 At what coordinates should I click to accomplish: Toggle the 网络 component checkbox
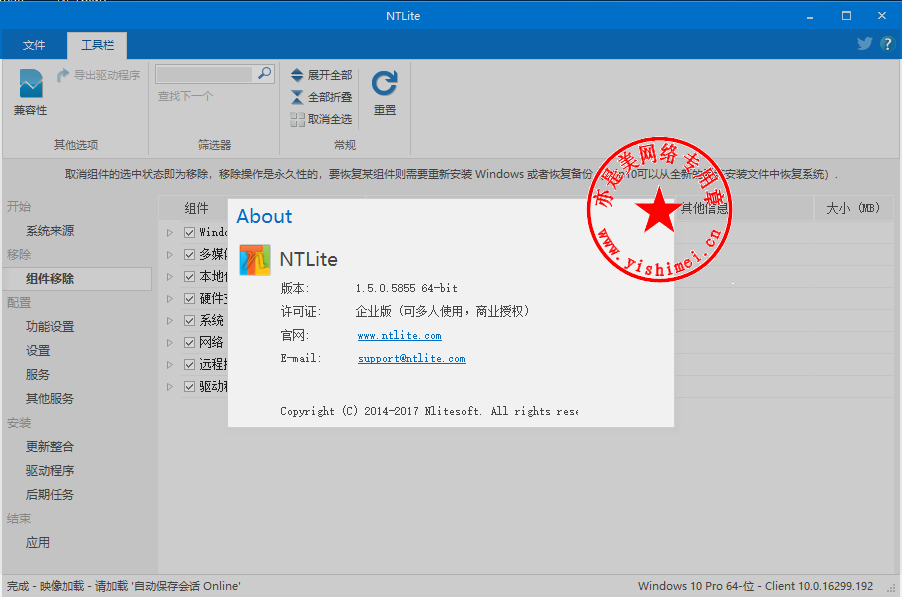click(x=189, y=342)
